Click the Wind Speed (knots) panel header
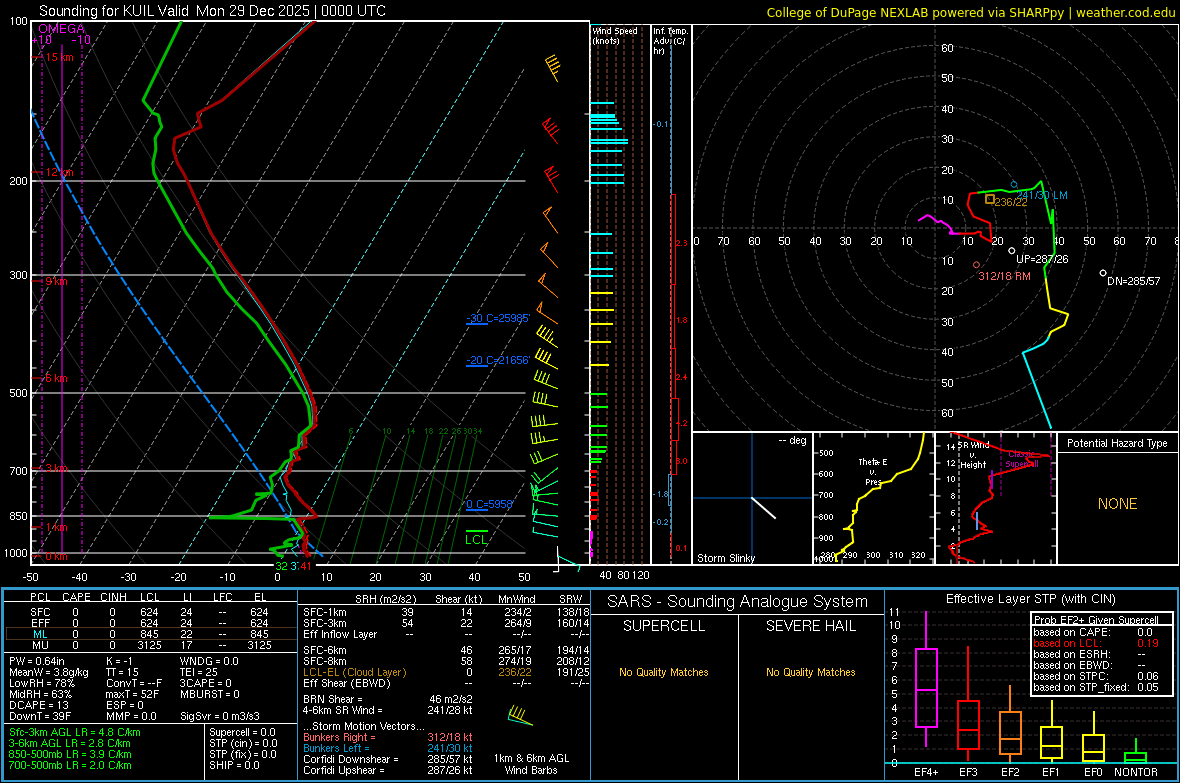Viewport: 1180px width, 783px height. click(x=614, y=35)
